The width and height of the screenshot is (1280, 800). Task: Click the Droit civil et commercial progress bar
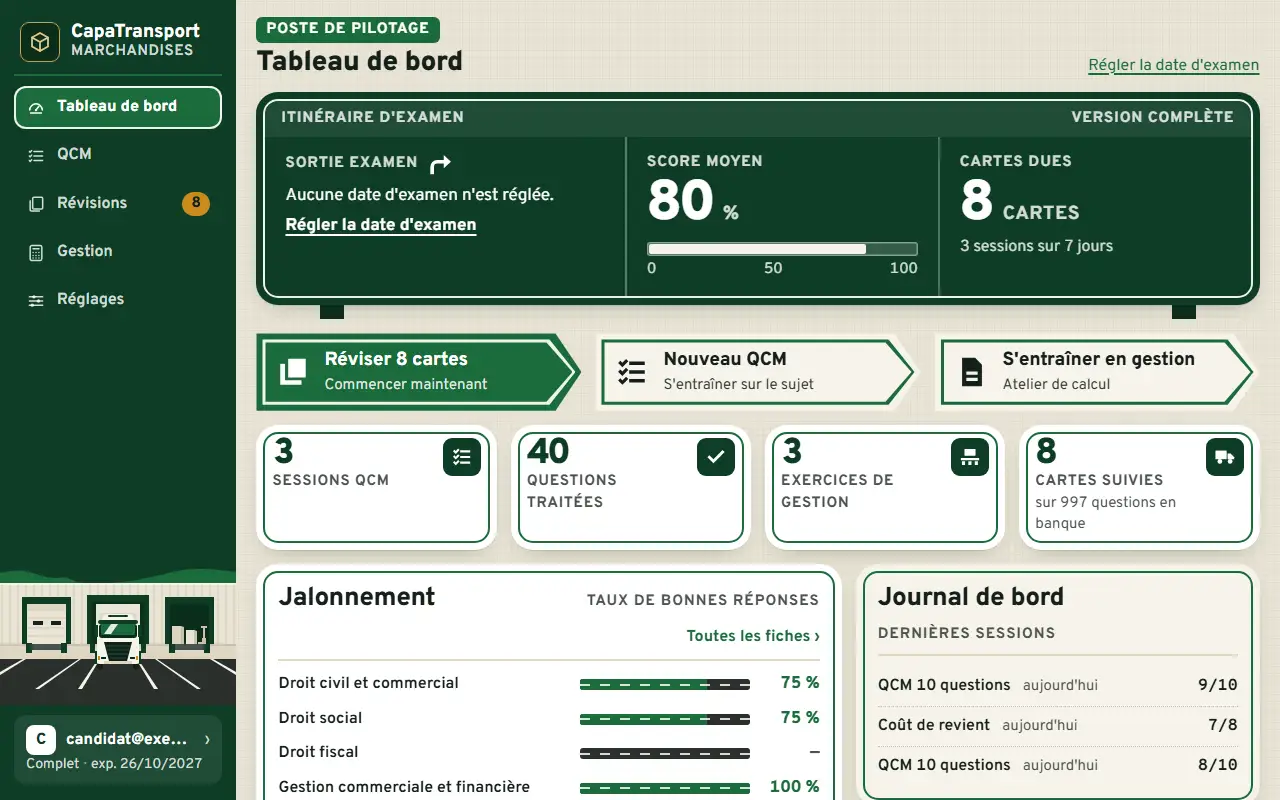(665, 684)
